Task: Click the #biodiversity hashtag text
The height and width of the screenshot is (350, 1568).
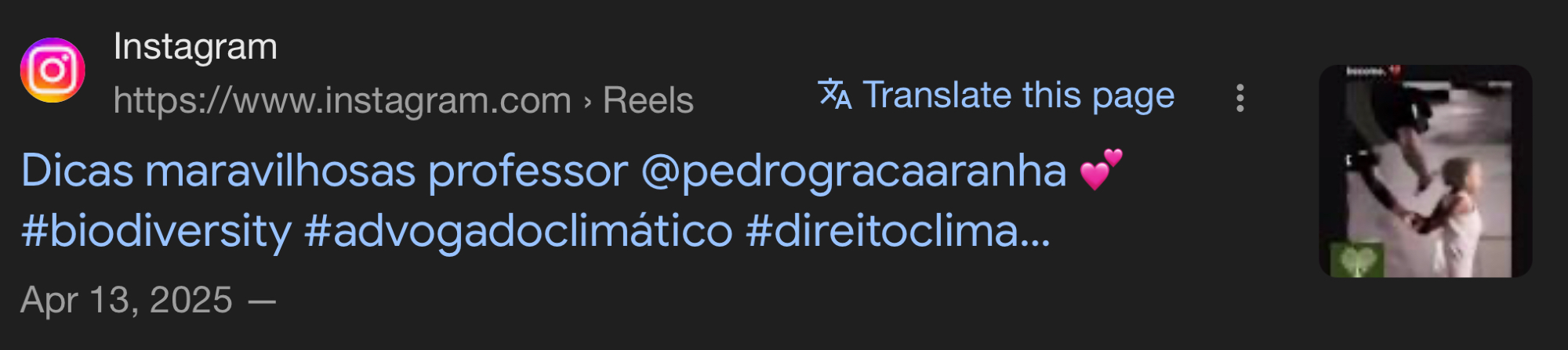Action: click(x=156, y=231)
